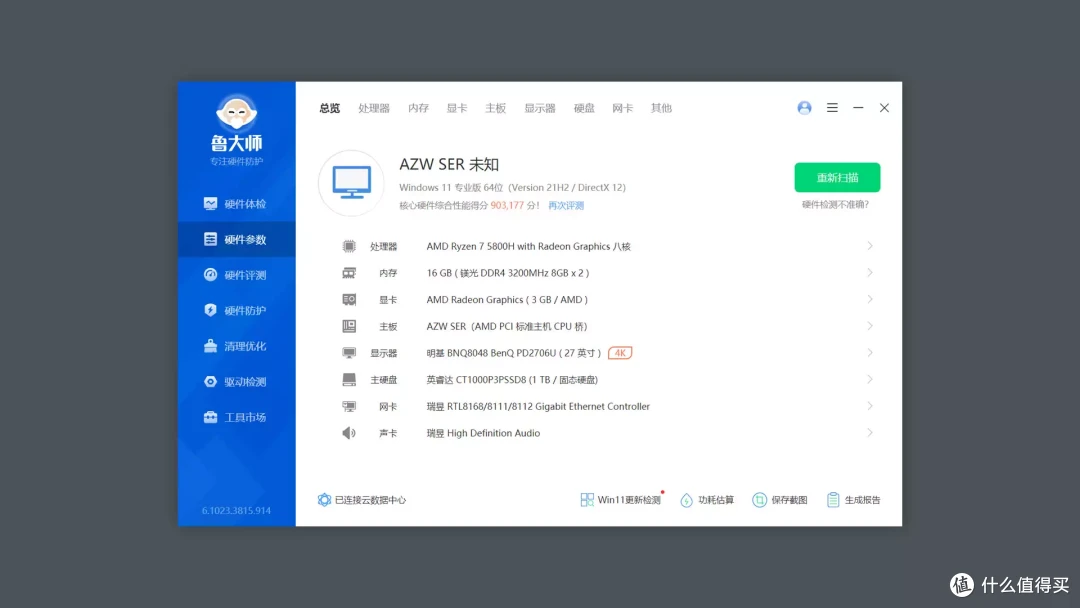
Task: Click the 瑞昱 High Definition Audio text
Action: pos(483,433)
